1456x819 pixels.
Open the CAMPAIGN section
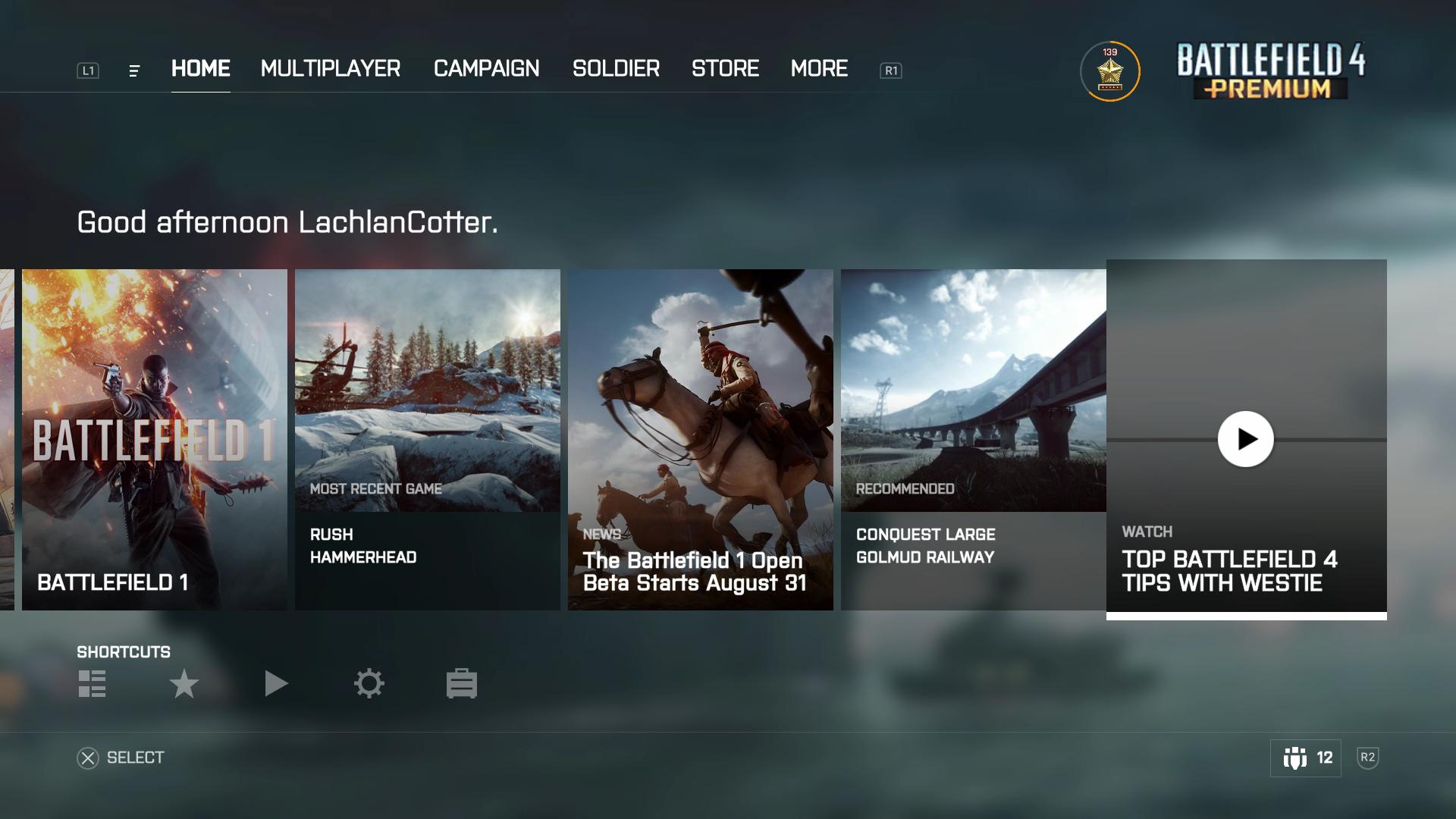pos(486,69)
